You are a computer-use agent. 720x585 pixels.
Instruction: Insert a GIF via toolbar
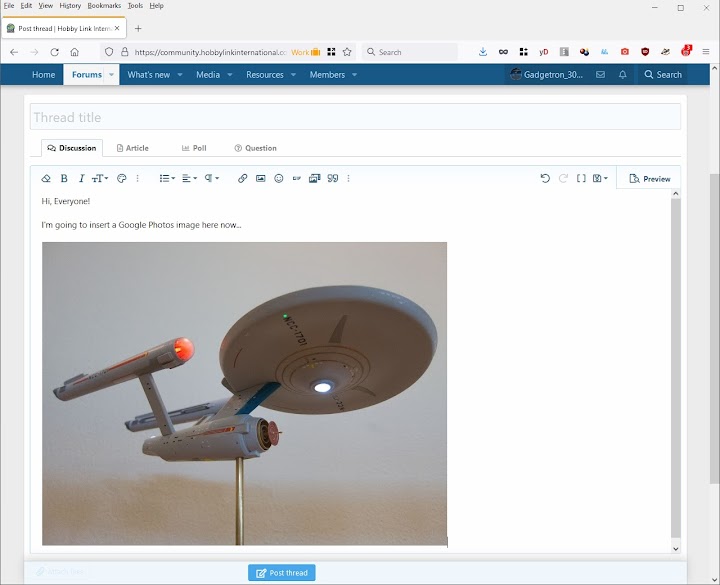click(297, 179)
